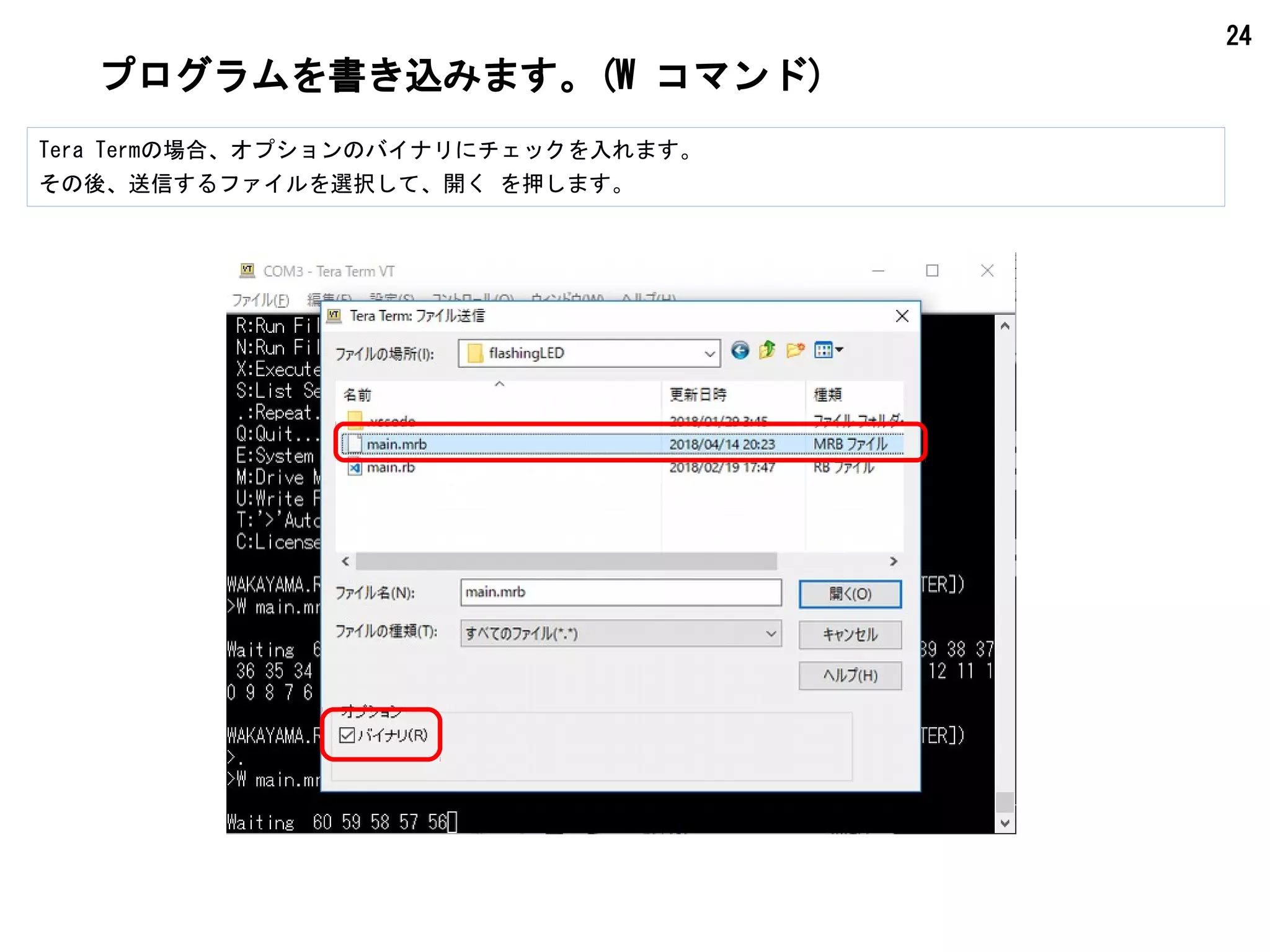Close the Tera Term VT window

tap(987, 271)
